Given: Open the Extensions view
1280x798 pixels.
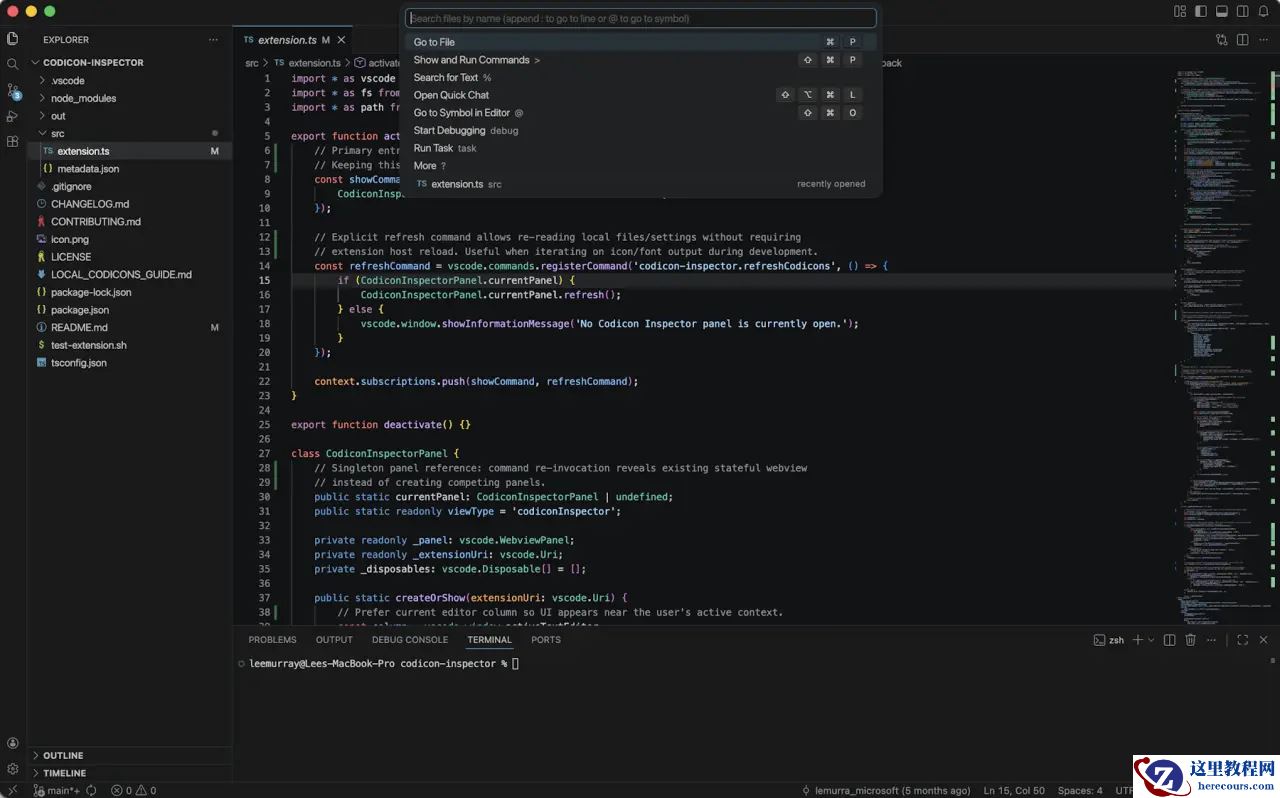Looking at the screenshot, I should pyautogui.click(x=12, y=141).
